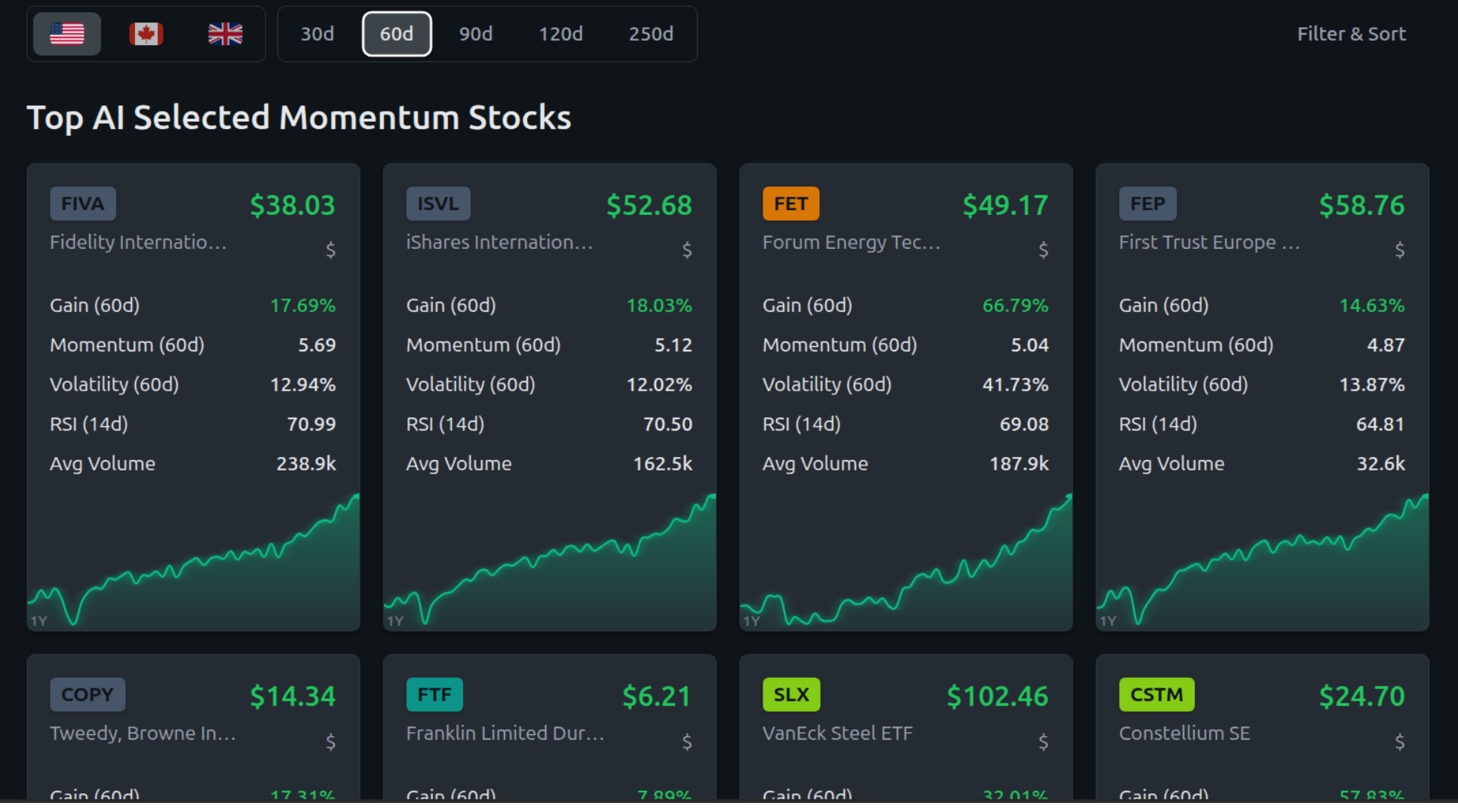Open the orange FET ticker badge
Viewport: 1458px width, 812px height.
pyautogui.click(x=790, y=204)
